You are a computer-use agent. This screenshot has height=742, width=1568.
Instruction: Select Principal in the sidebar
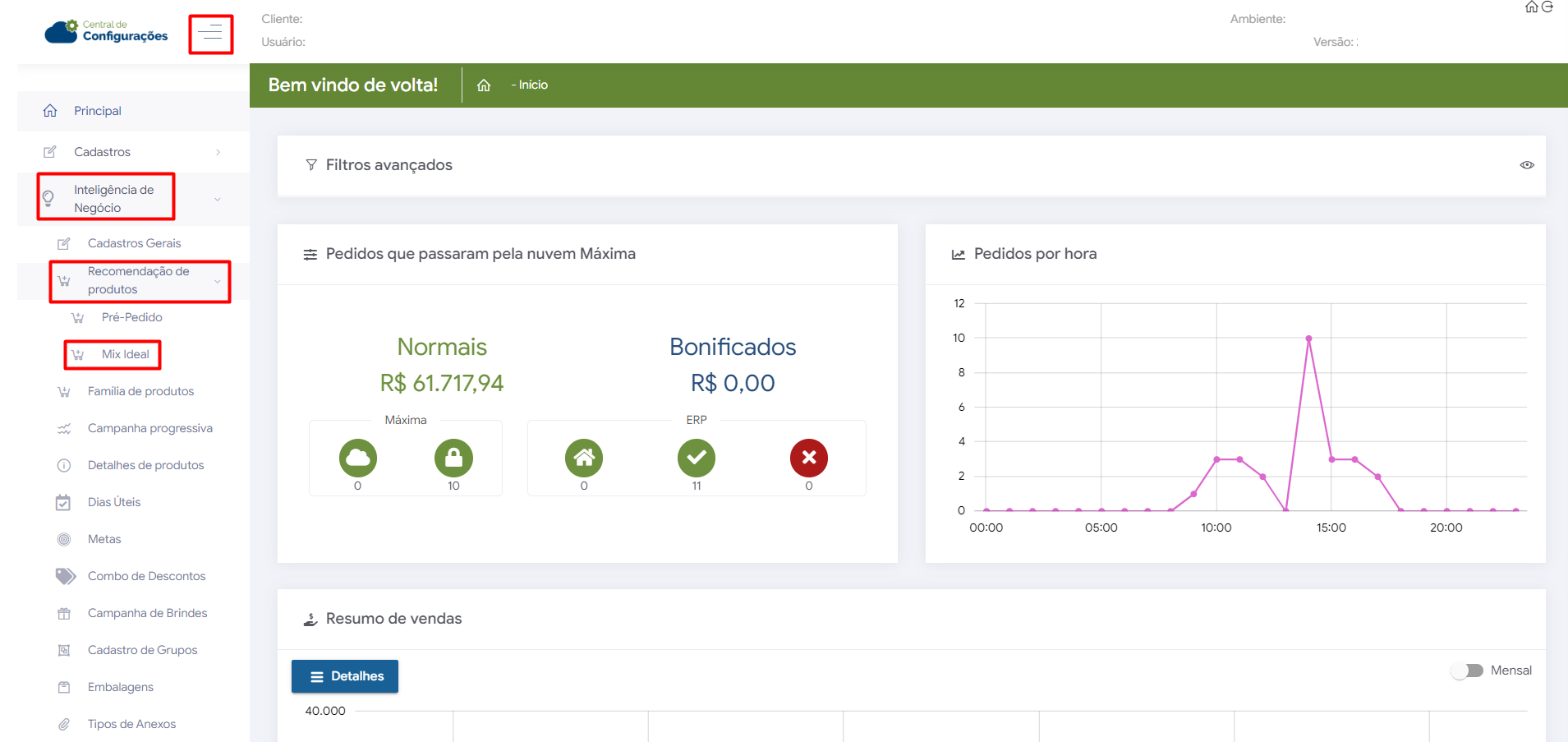point(97,111)
